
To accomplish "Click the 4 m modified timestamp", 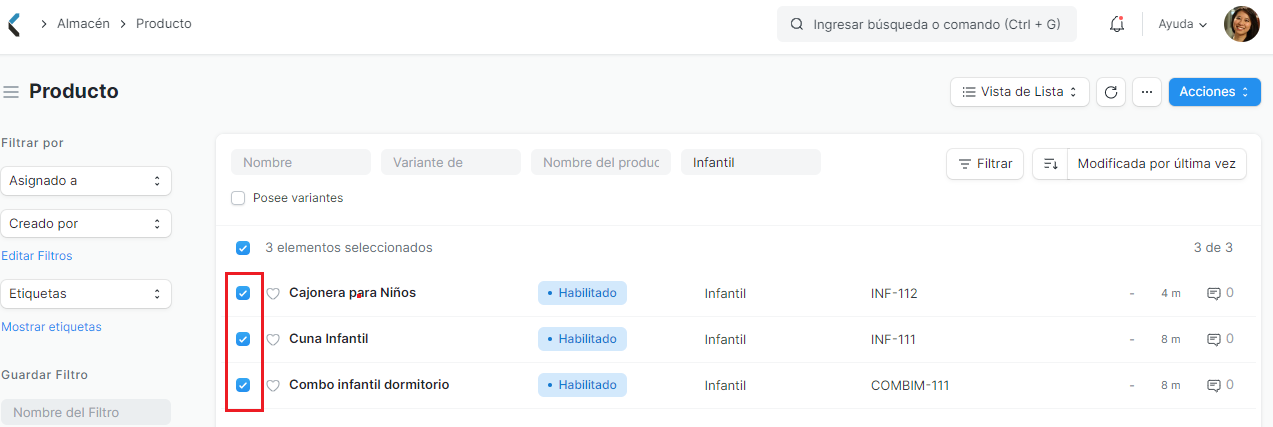I will [1171, 294].
